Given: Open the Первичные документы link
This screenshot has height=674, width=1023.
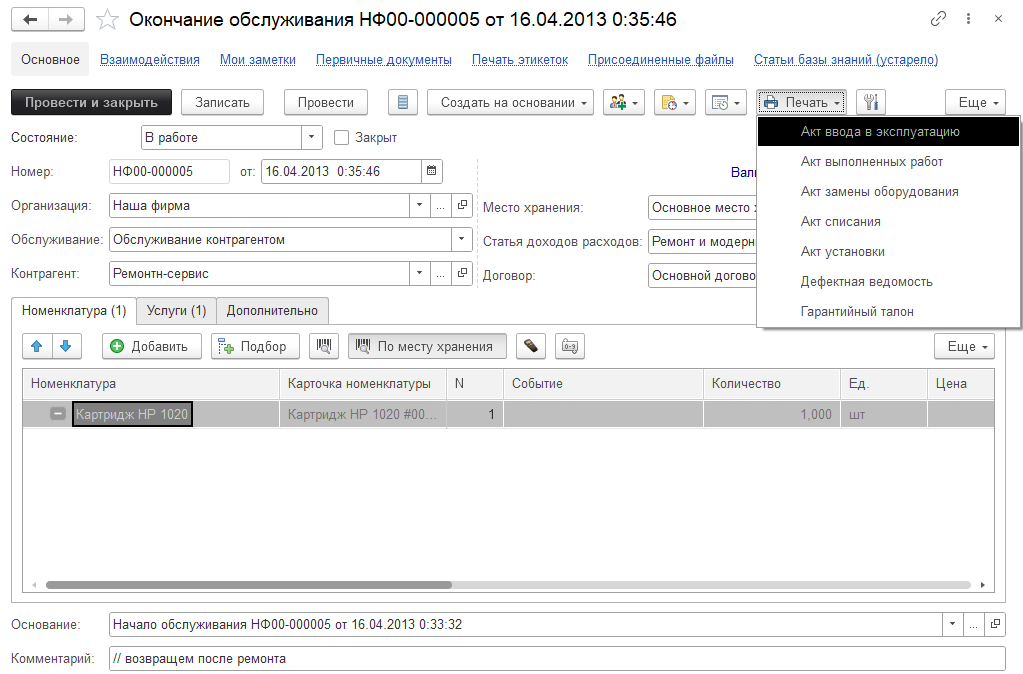Looking at the screenshot, I should click(x=384, y=59).
